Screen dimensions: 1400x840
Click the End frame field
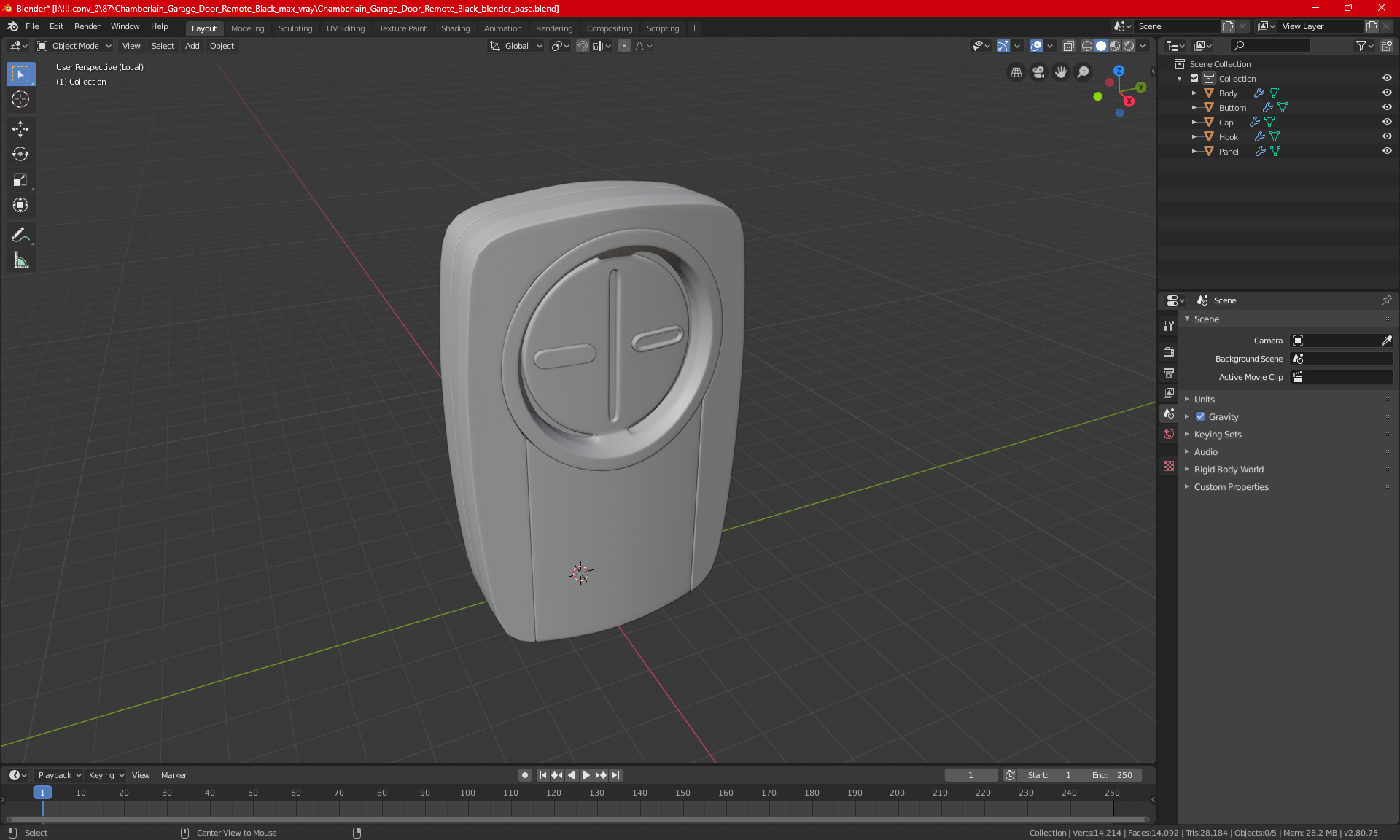point(1111,775)
